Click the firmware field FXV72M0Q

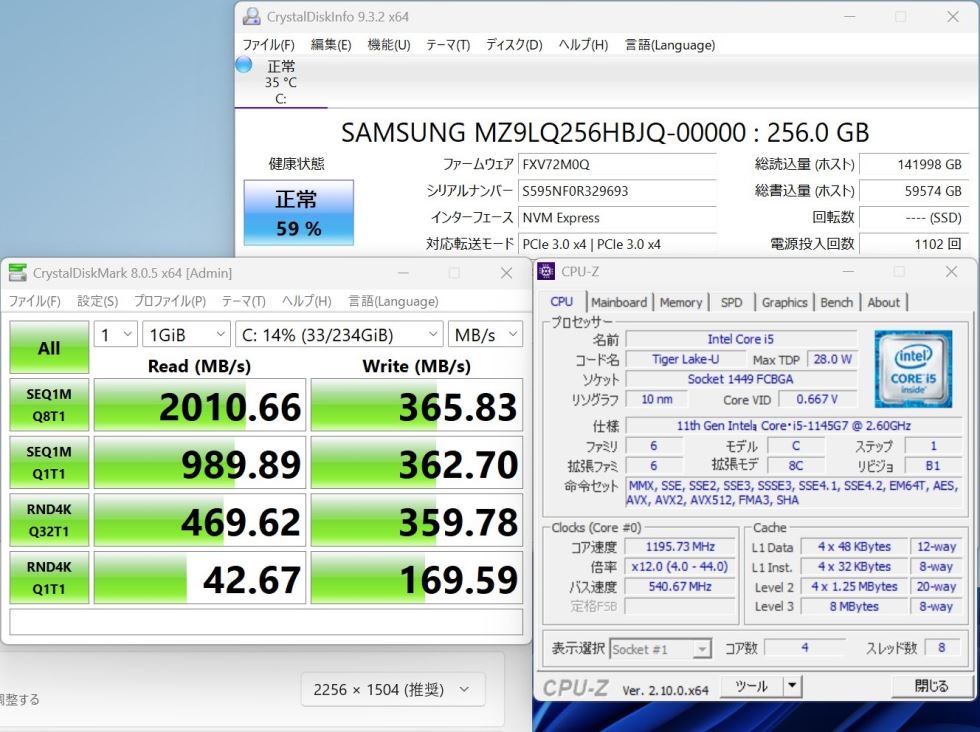click(617, 164)
